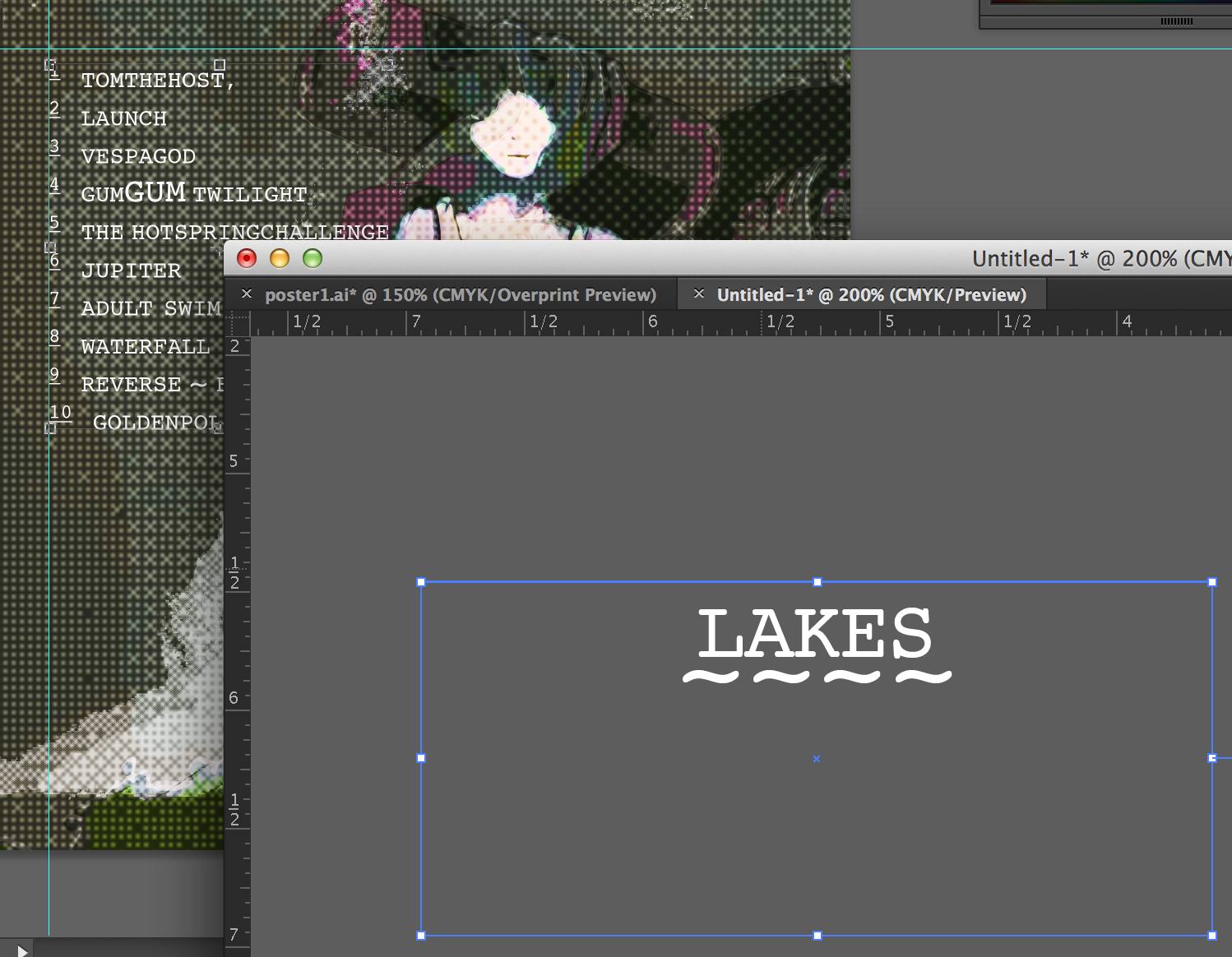Click the JUPITER text line in poster
The height and width of the screenshot is (957, 1232).
tap(131, 270)
